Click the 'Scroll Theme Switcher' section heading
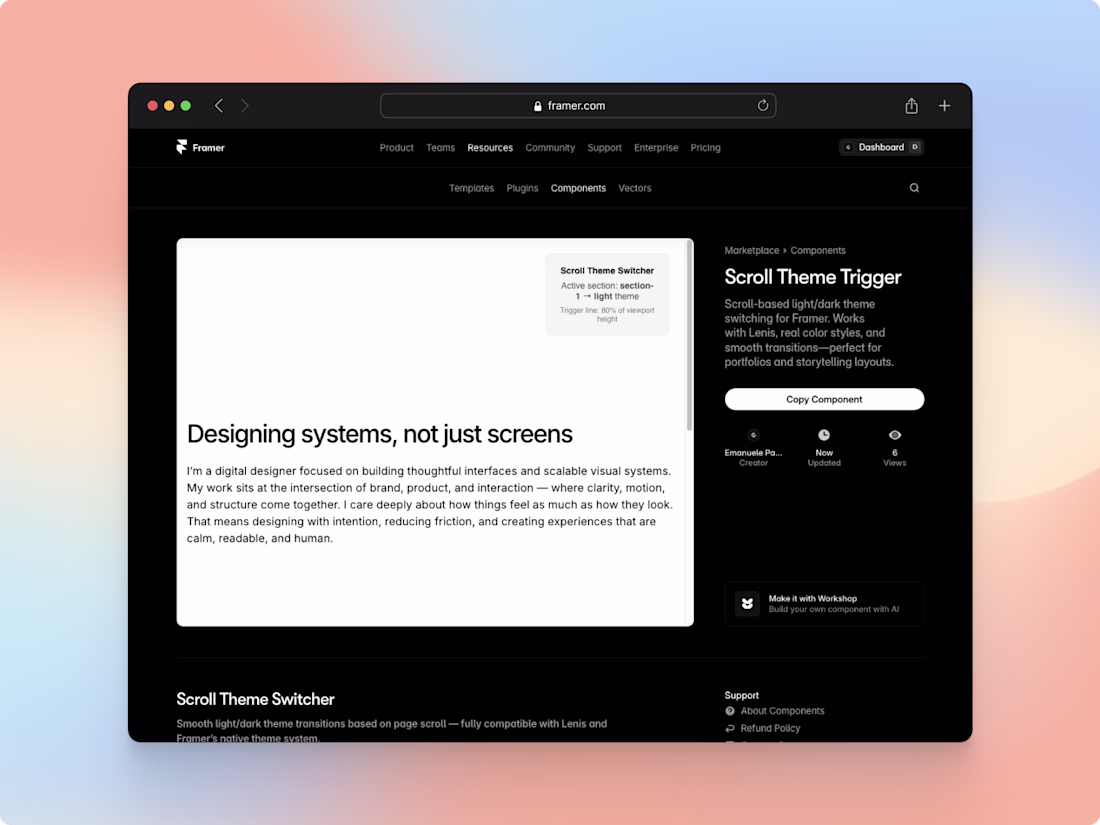This screenshot has height=825, width=1100. tap(255, 699)
